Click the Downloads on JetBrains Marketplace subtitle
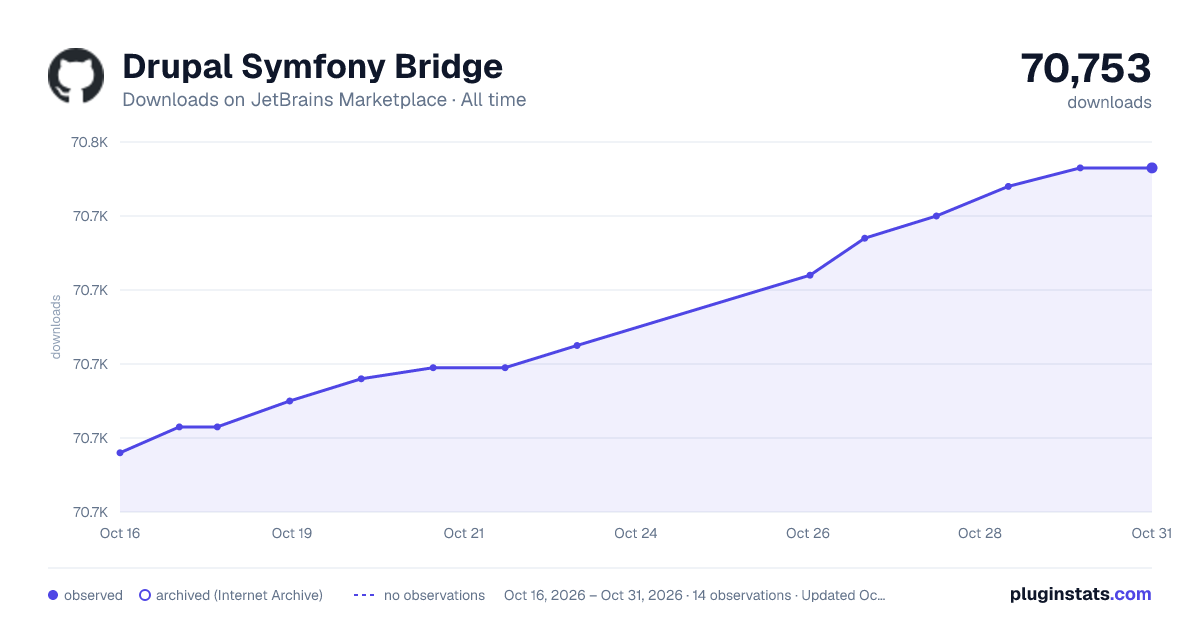 point(324,100)
